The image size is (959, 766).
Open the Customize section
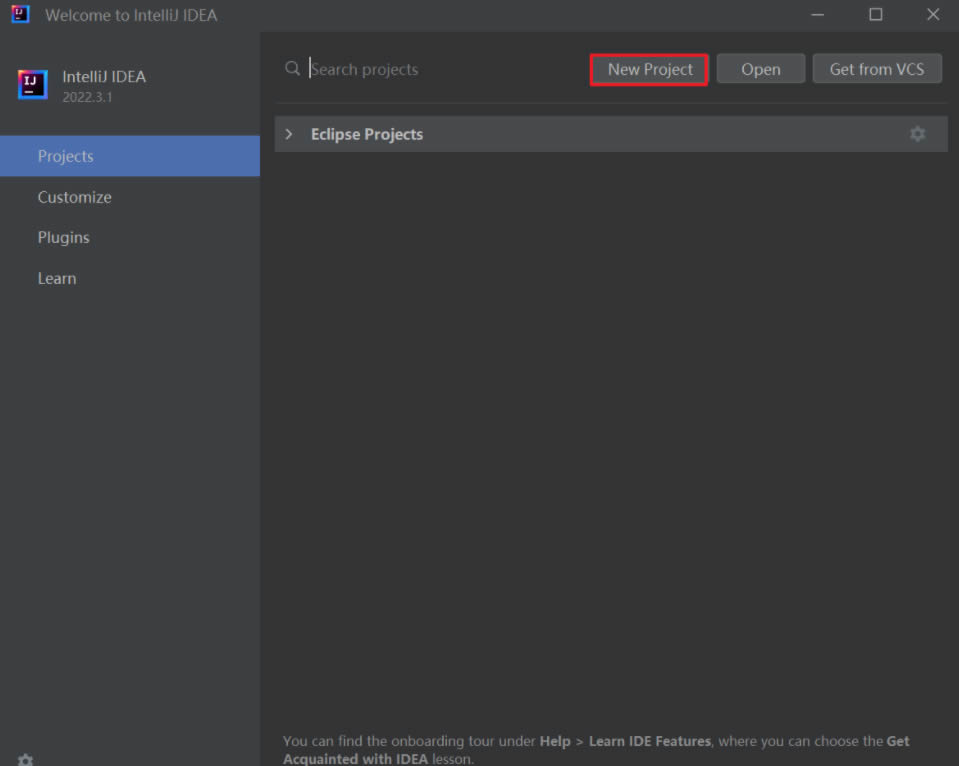tap(75, 197)
